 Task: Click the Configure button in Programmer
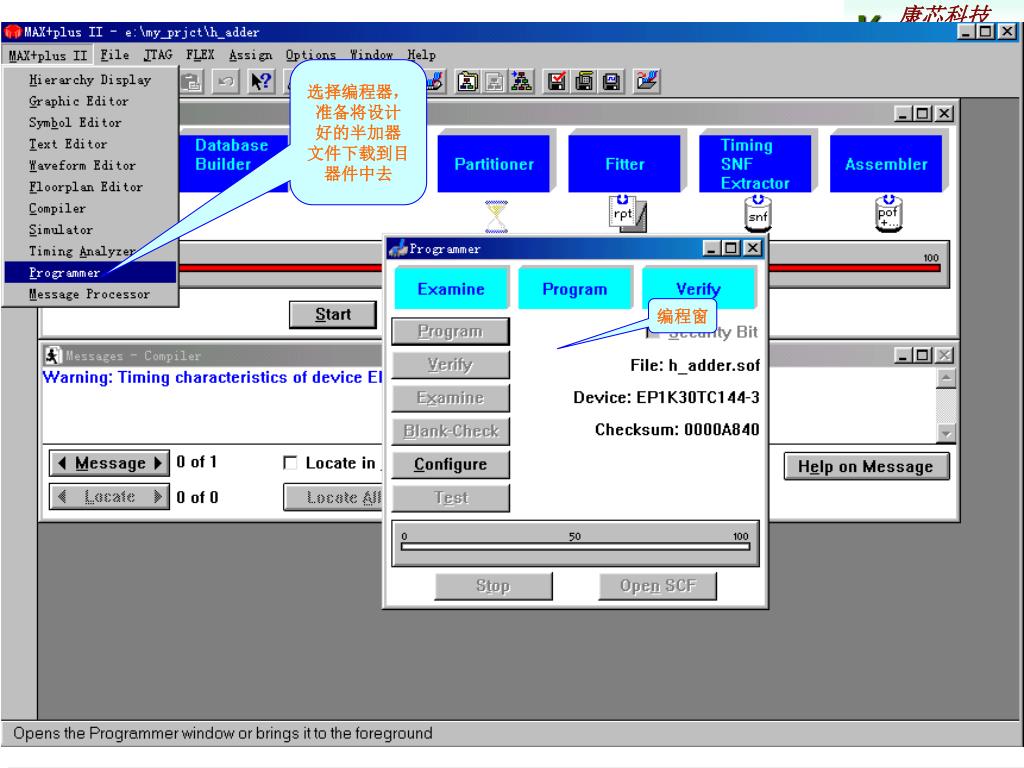[x=451, y=464]
